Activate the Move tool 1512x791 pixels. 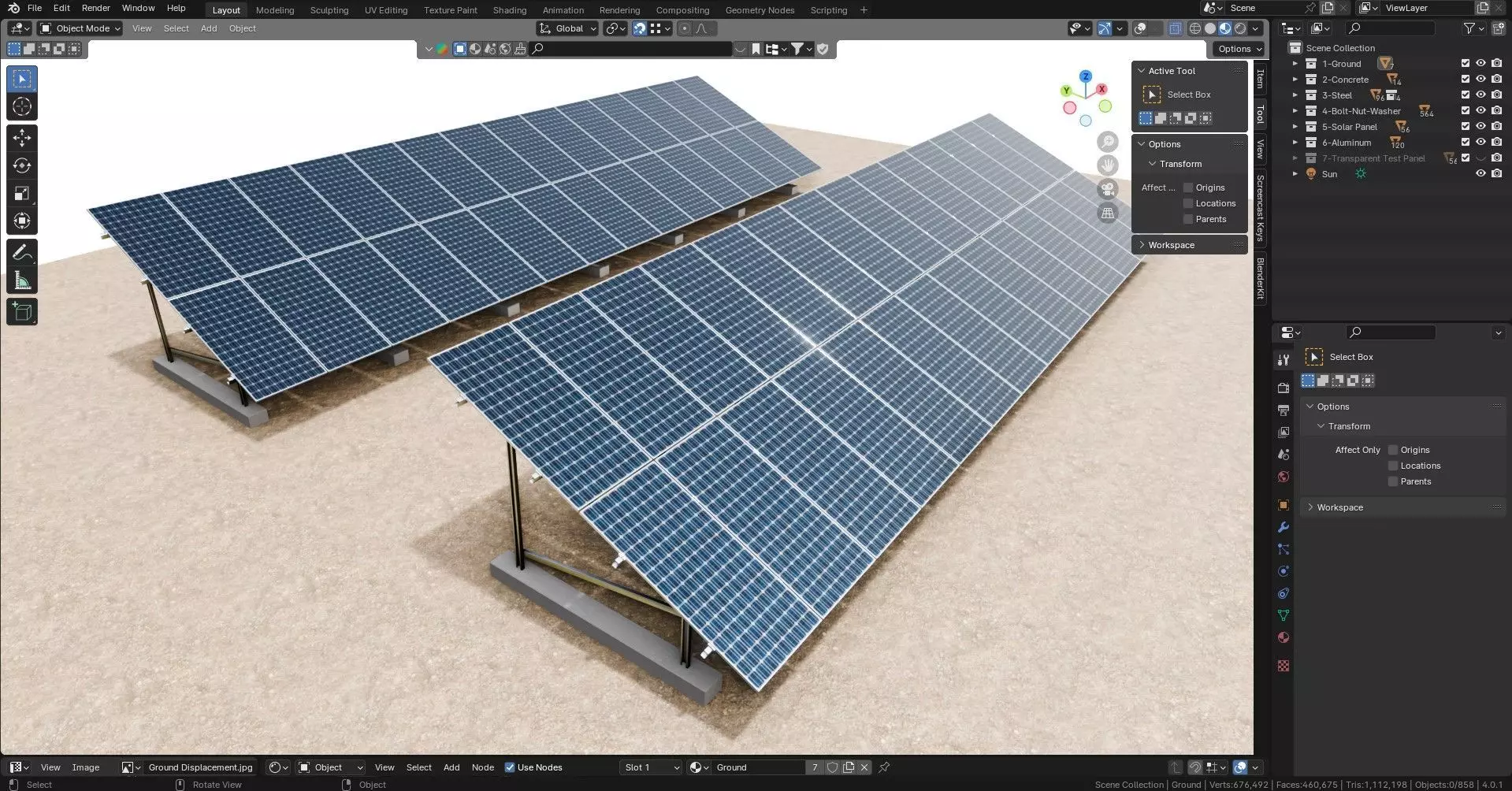(22, 138)
